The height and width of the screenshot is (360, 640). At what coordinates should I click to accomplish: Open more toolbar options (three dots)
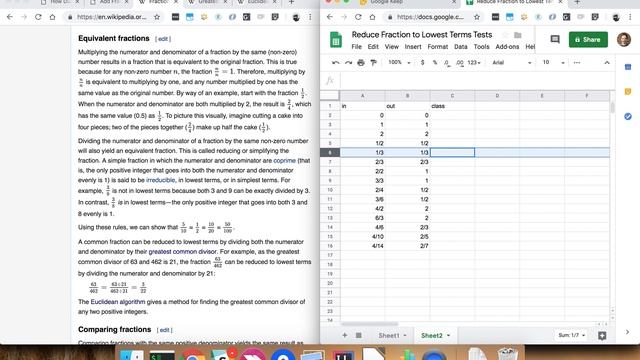pyautogui.click(x=577, y=62)
